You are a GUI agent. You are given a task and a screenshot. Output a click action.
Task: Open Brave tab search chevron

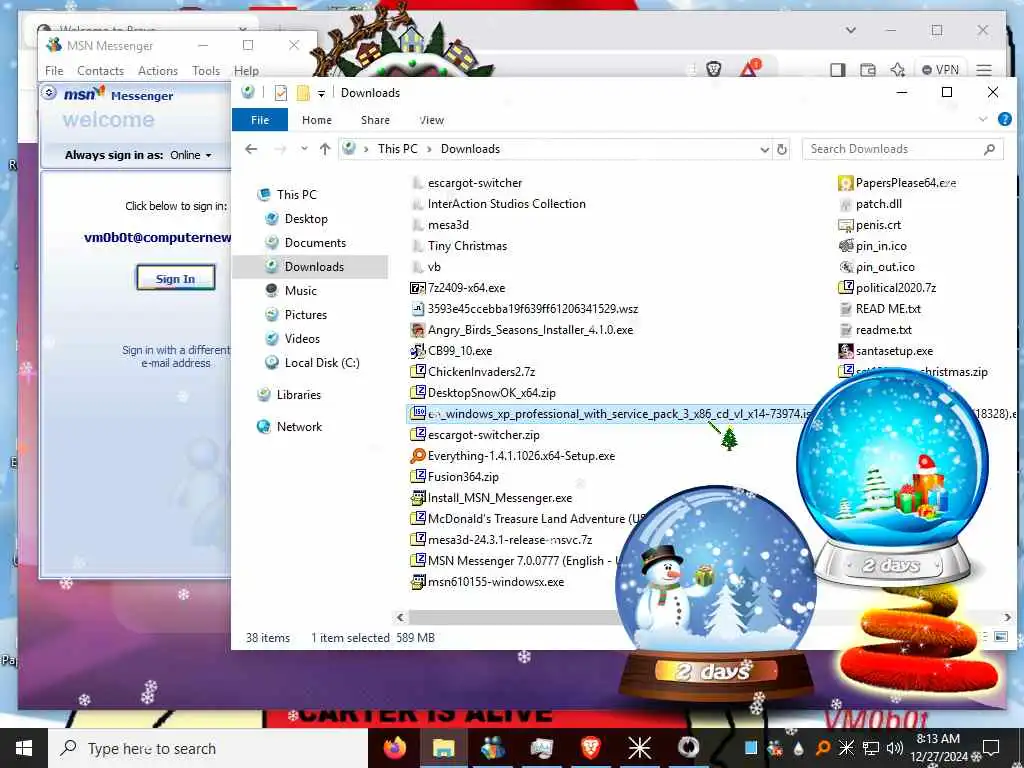coord(850,30)
